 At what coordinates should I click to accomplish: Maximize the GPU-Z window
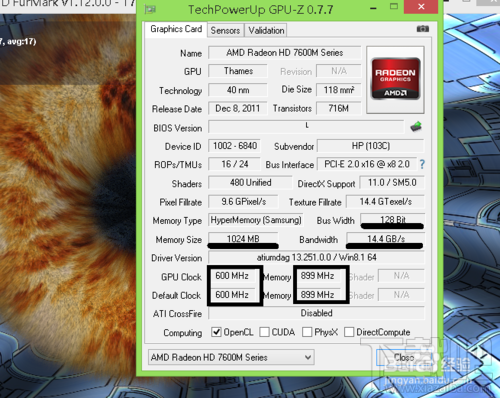point(394,7)
